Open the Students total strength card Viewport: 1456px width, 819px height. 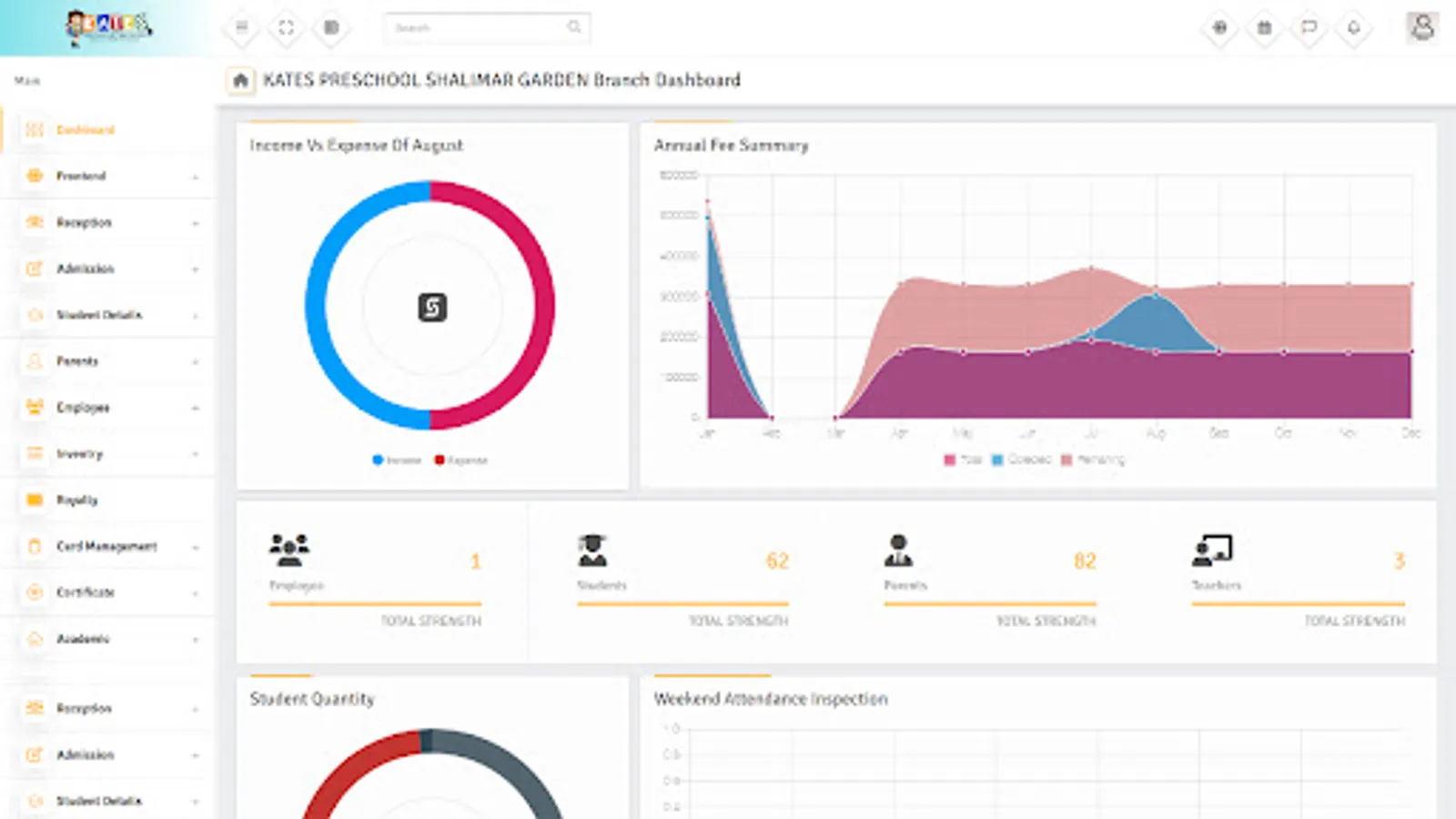pyautogui.click(x=682, y=581)
